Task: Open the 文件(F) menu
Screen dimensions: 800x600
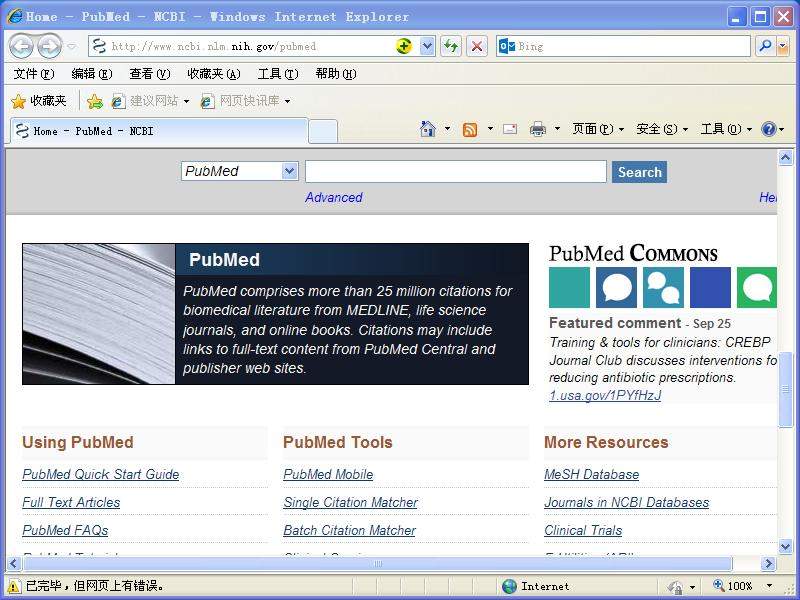Action: pos(34,74)
